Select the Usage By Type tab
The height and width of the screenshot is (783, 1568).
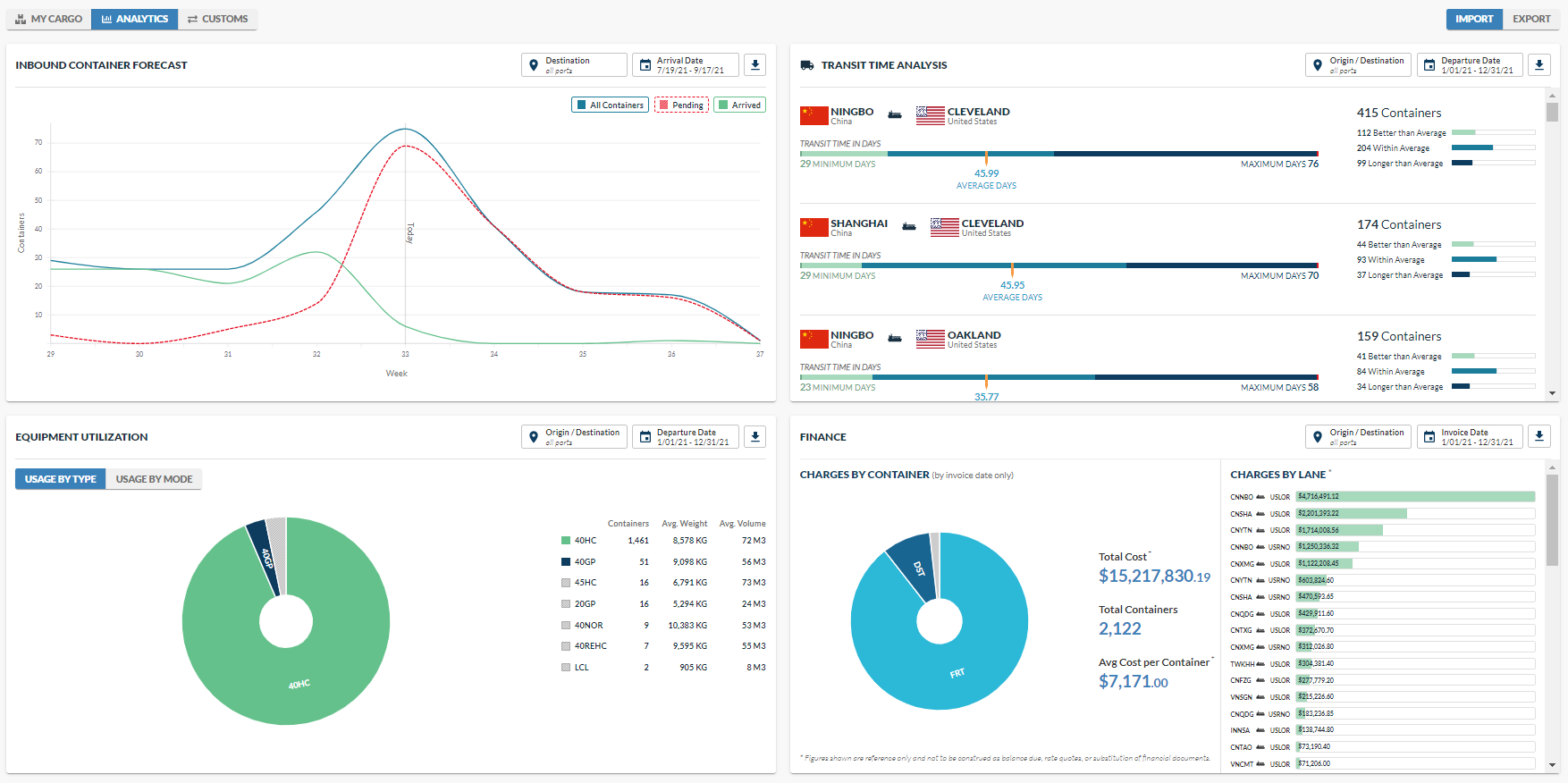(x=61, y=479)
